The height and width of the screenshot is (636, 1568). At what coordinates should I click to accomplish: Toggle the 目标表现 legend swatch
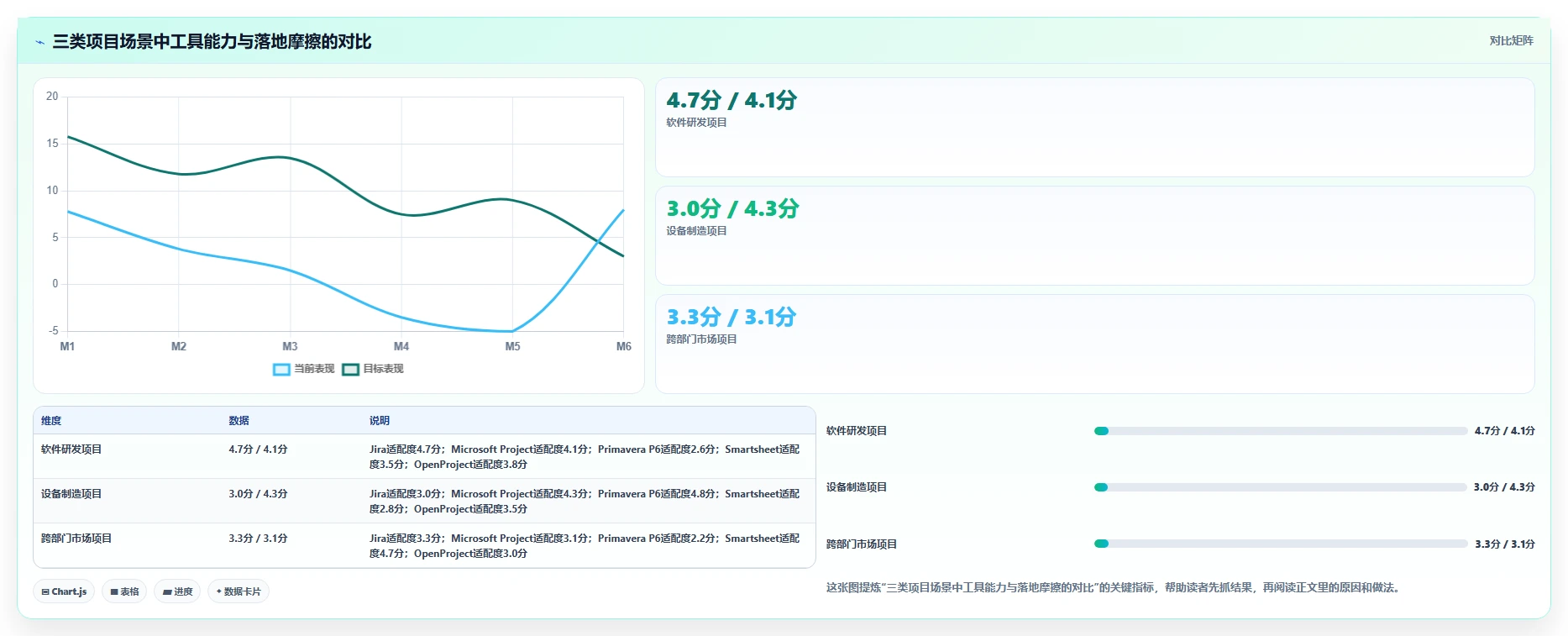pos(350,369)
